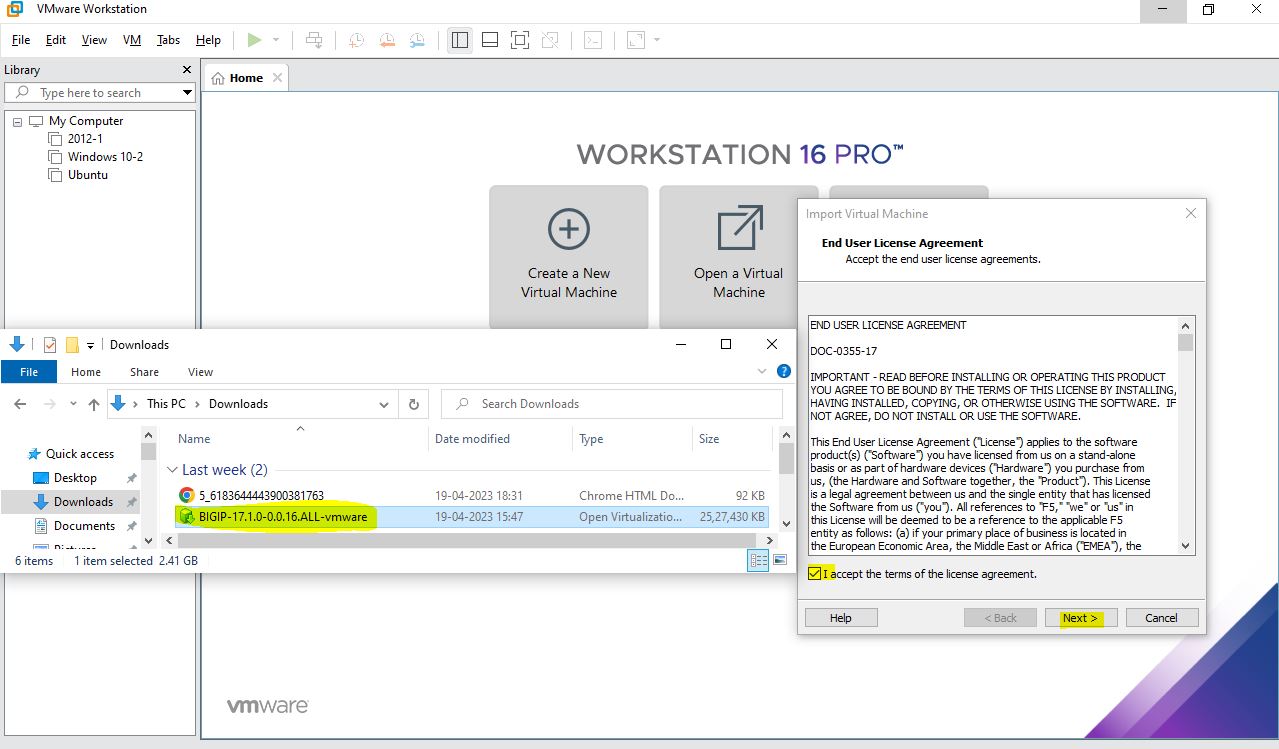Open the snapshot manager wrench icon
The width and height of the screenshot is (1279, 749).
tap(416, 40)
